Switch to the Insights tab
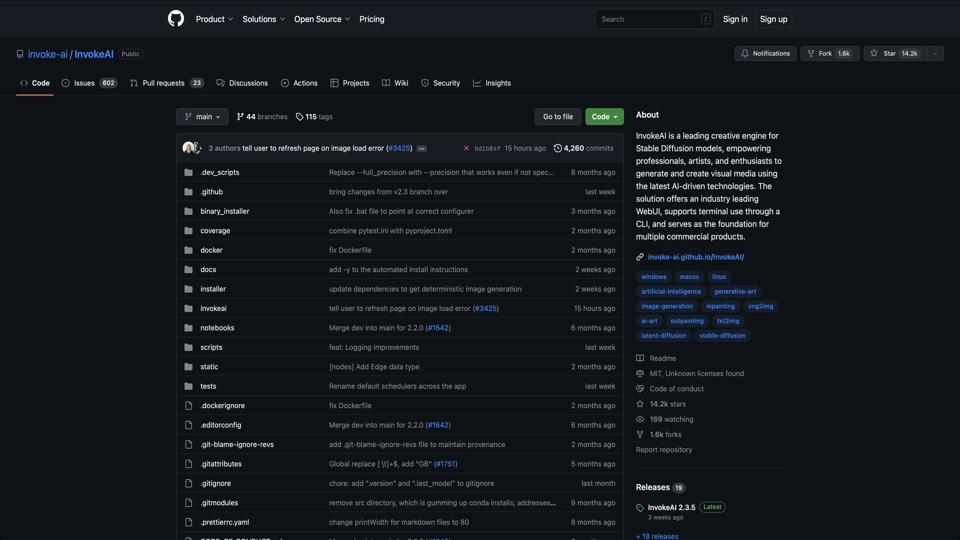 point(492,83)
